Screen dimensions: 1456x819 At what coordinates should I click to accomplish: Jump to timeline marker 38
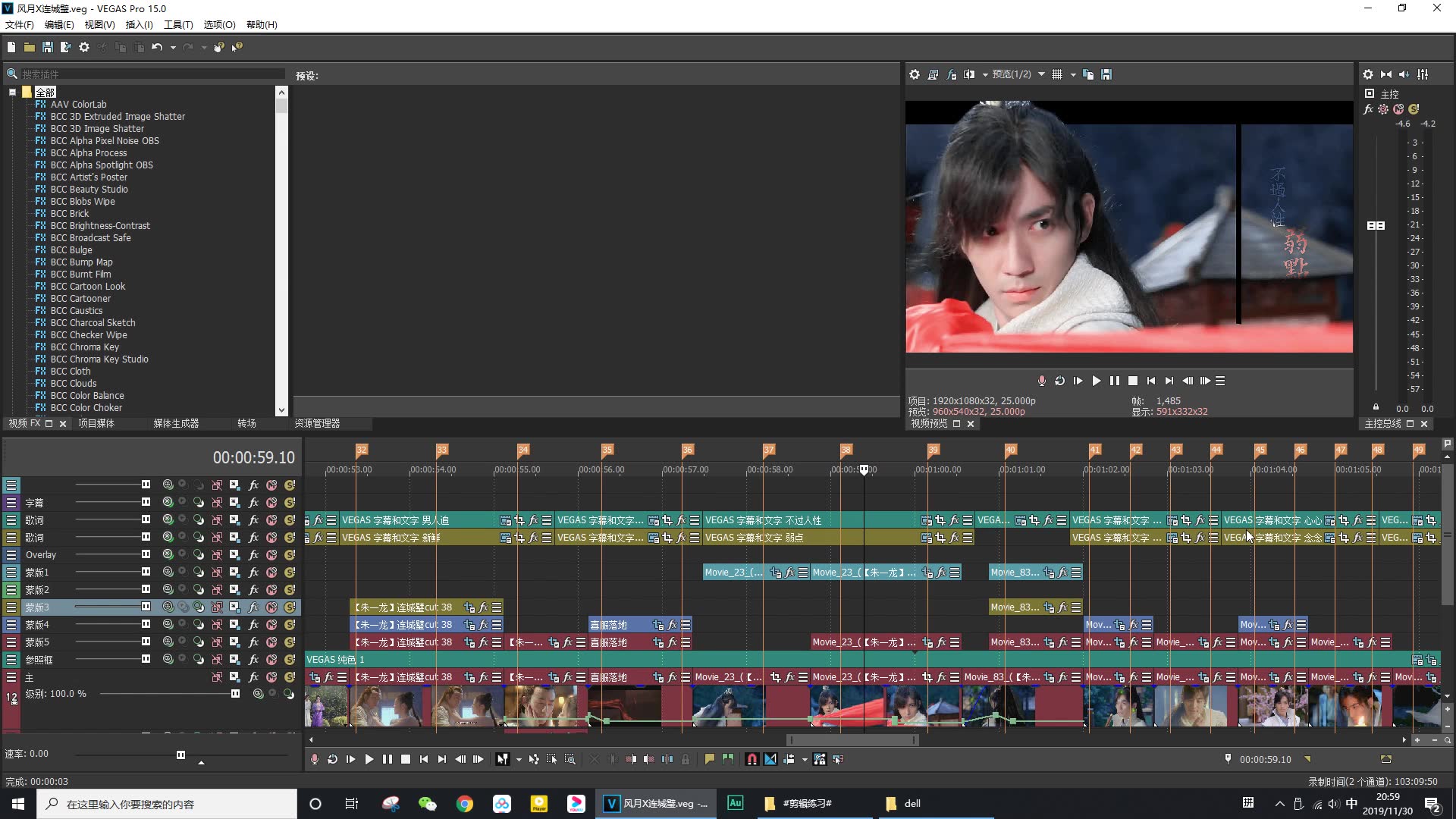point(846,450)
